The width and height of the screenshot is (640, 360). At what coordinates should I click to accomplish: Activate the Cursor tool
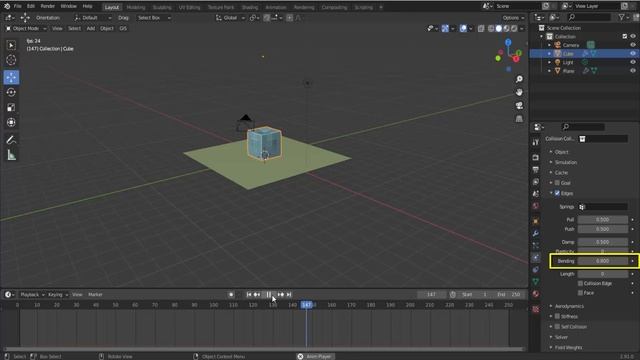click(11, 60)
